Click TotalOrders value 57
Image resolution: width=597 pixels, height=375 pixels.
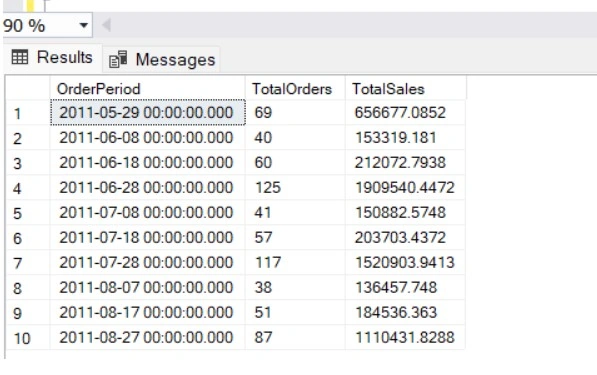tap(295, 238)
